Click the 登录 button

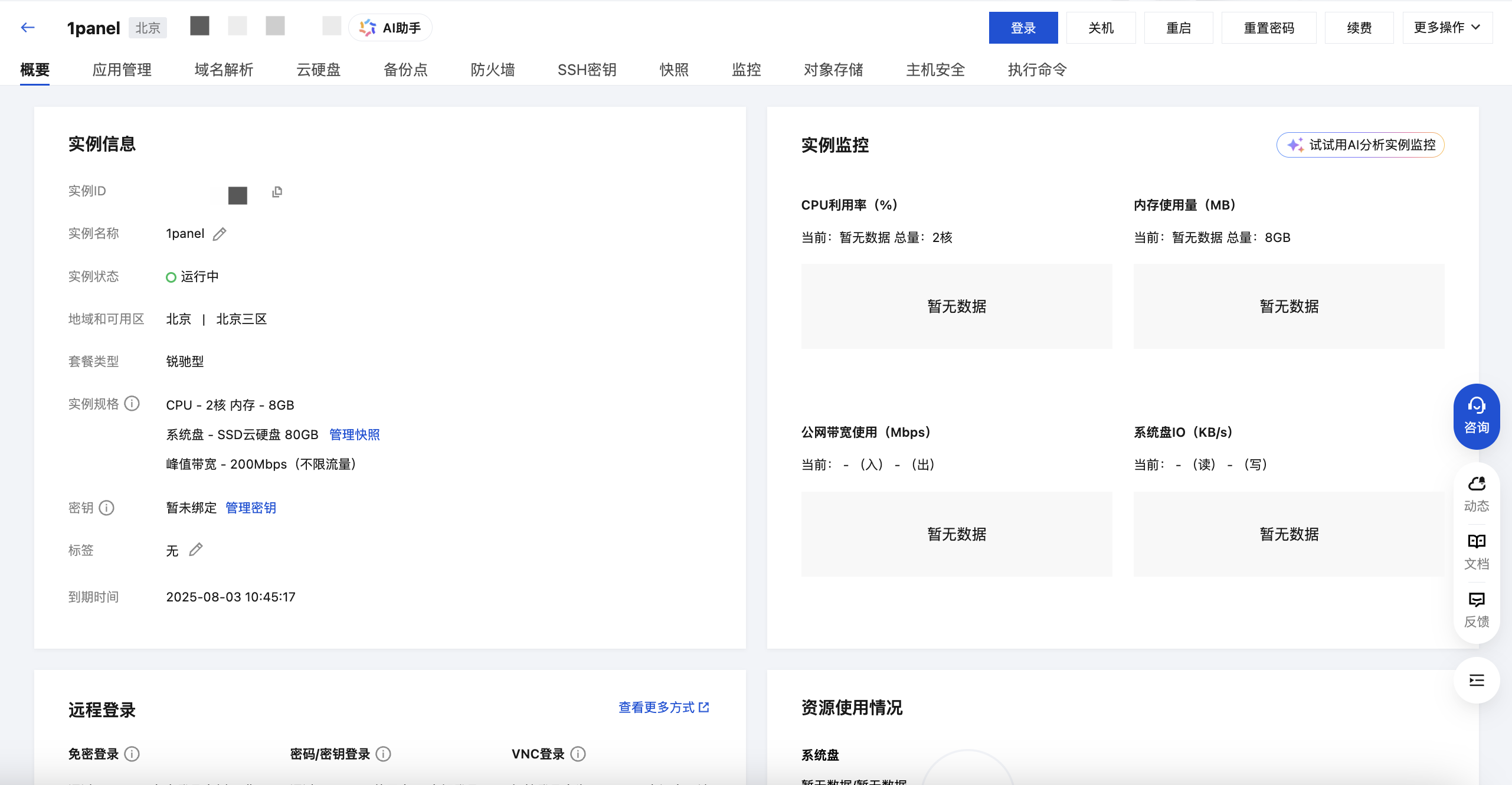(1023, 28)
